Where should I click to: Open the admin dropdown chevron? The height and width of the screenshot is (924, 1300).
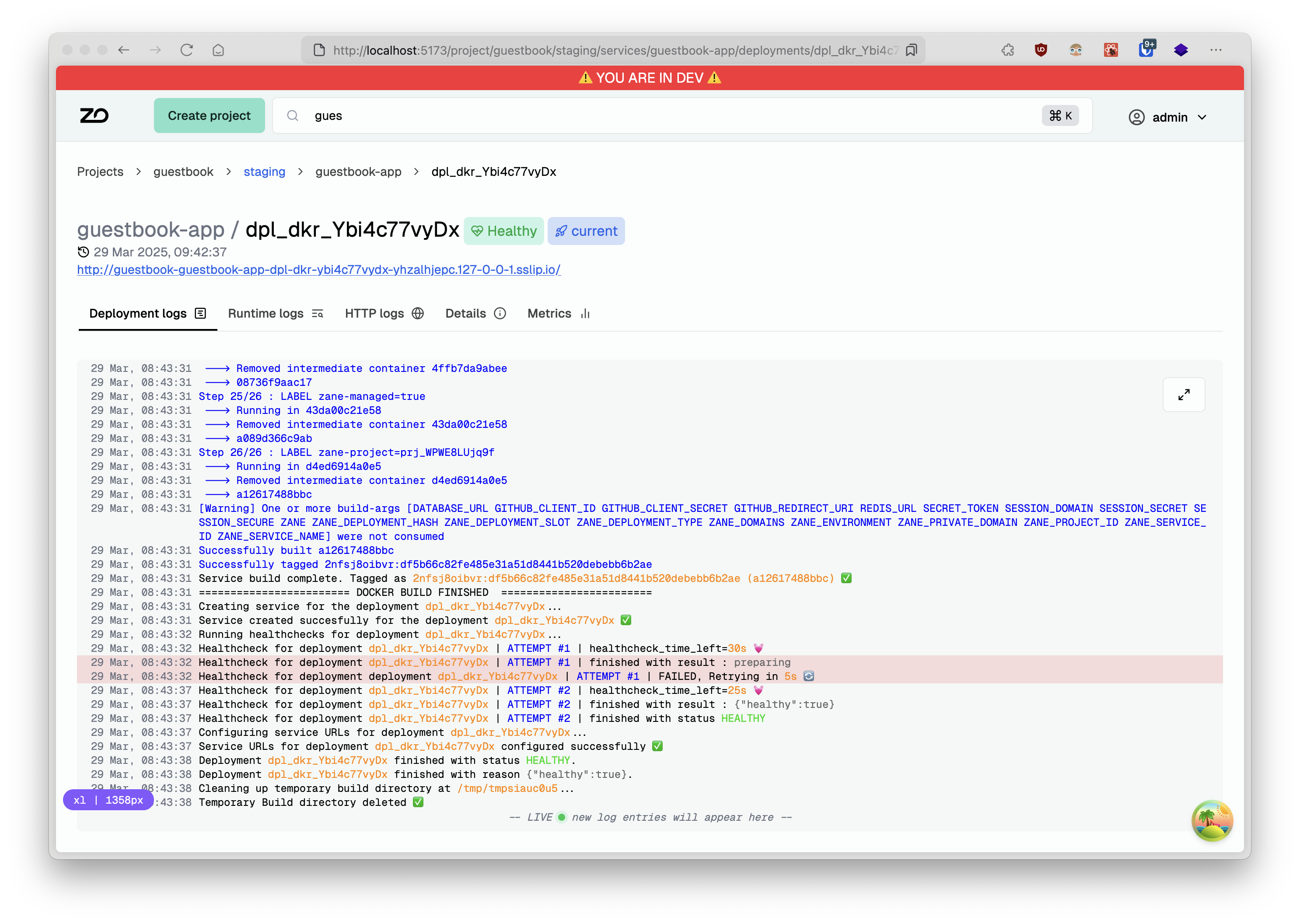pyautogui.click(x=1202, y=117)
